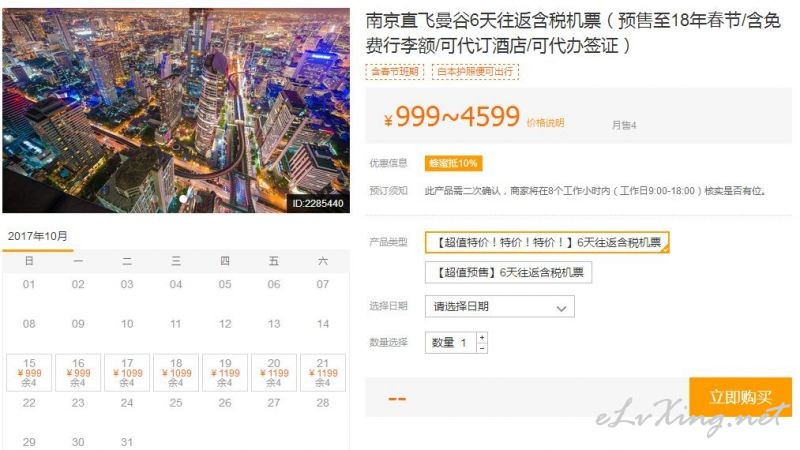Click the 蜂蜜抵10% discount badge
This screenshot has width=800, height=450.
tap(453, 163)
